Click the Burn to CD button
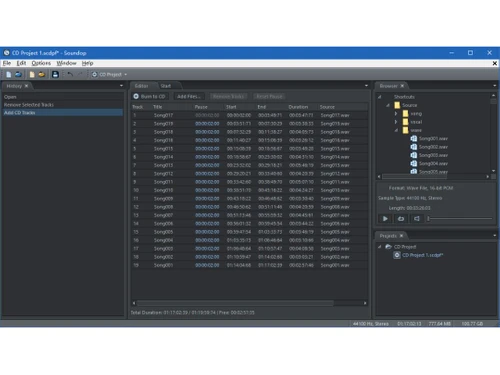This screenshot has width=500, height=375. coord(149,96)
